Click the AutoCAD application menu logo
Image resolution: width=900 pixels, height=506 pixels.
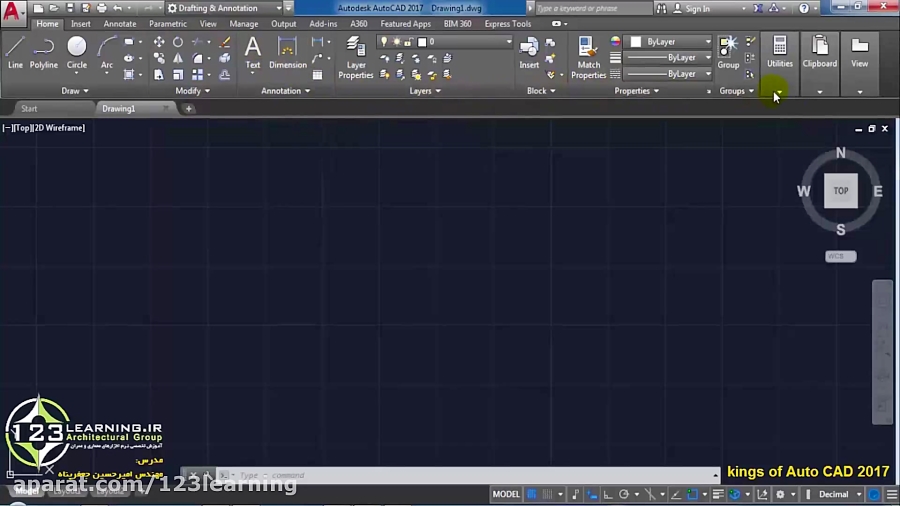pyautogui.click(x=11, y=11)
